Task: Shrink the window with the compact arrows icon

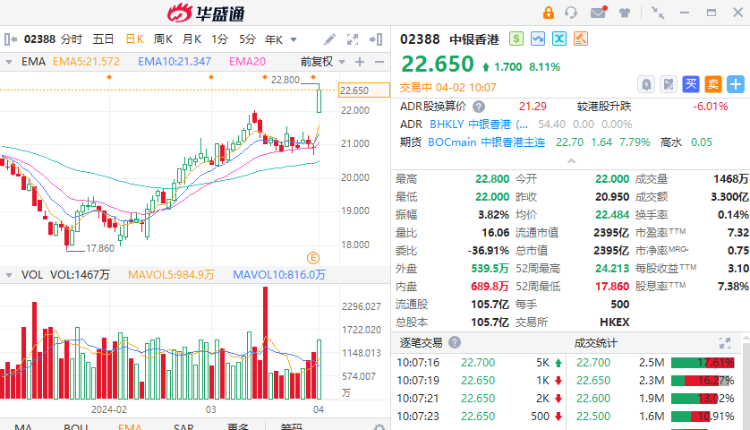Action: (658, 13)
